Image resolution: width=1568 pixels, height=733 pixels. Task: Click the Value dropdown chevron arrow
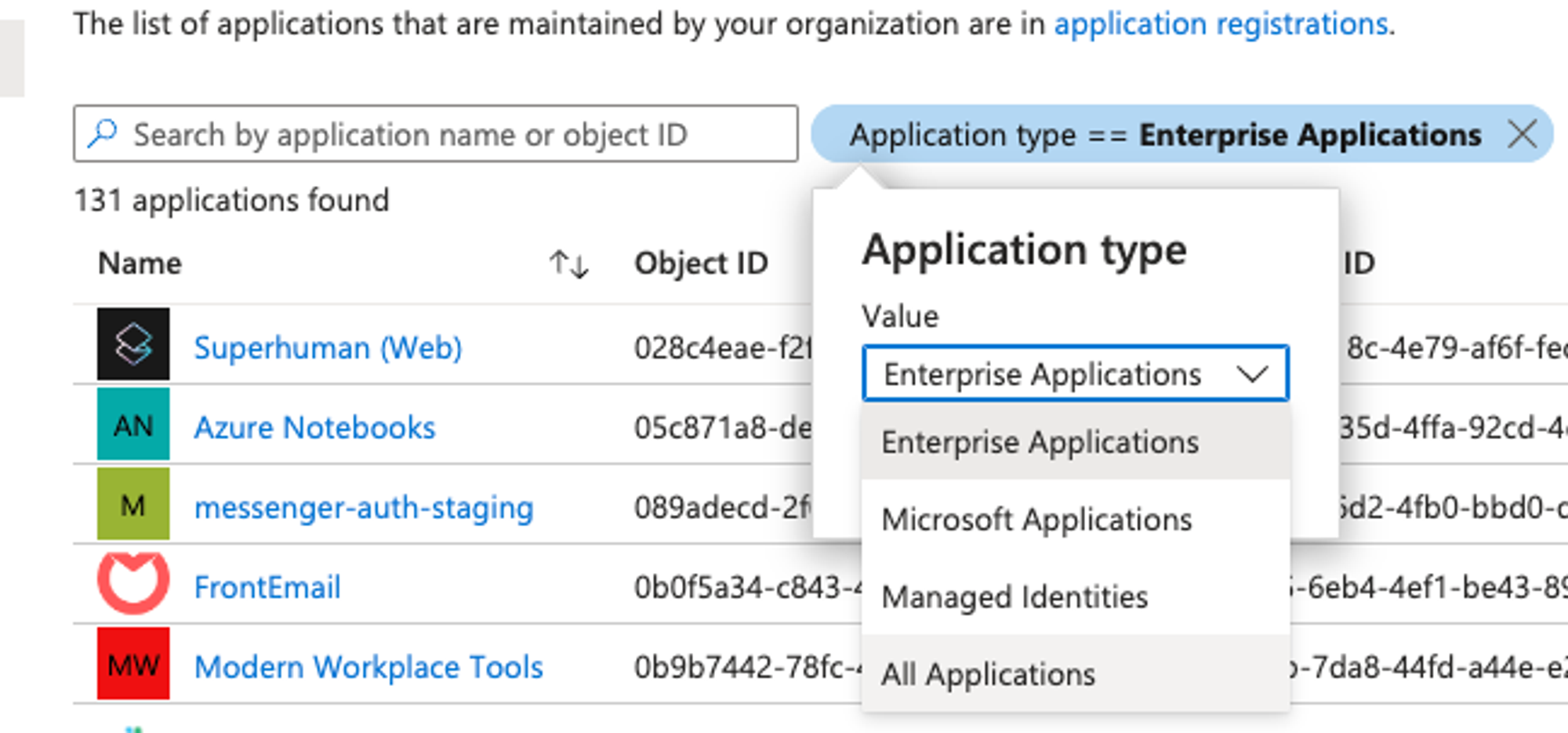[1252, 374]
